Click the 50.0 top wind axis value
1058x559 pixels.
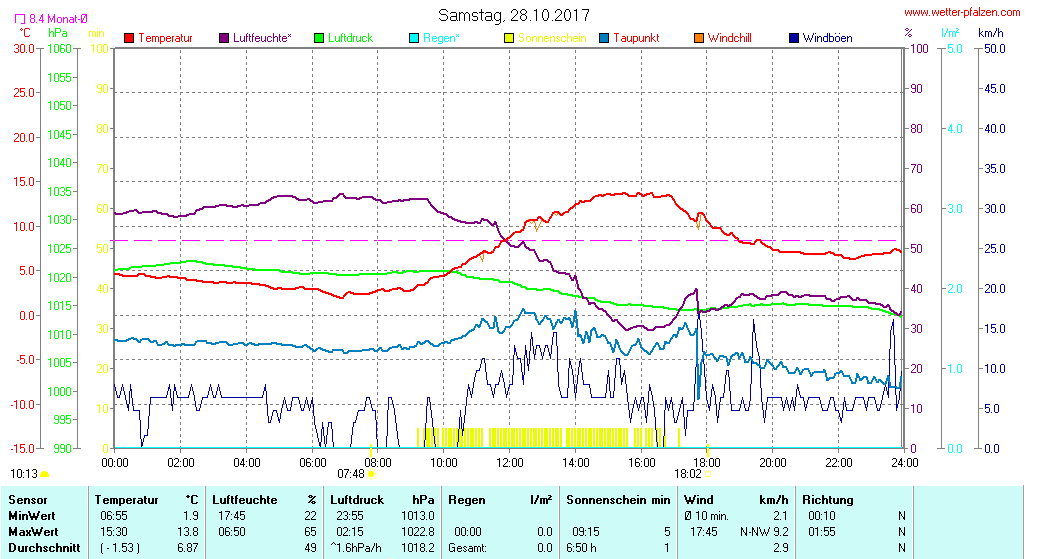click(995, 49)
